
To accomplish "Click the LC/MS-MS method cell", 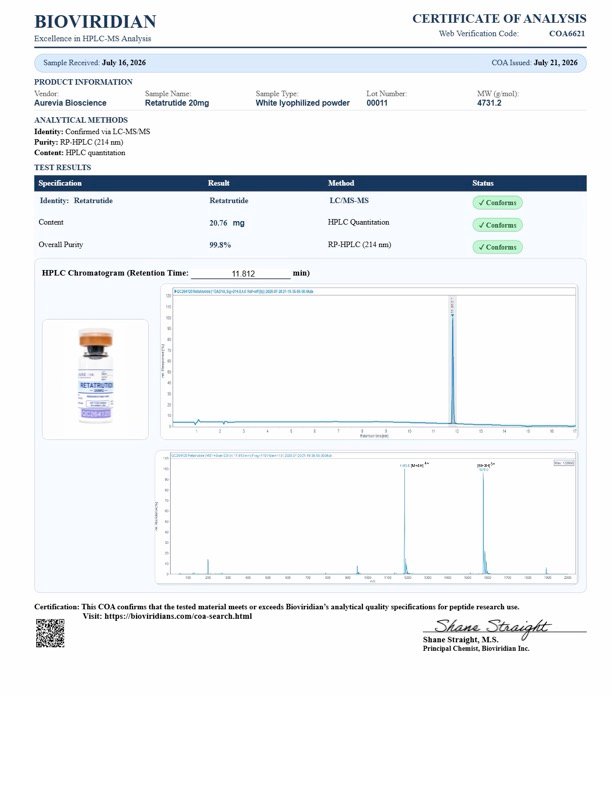I will point(349,201).
